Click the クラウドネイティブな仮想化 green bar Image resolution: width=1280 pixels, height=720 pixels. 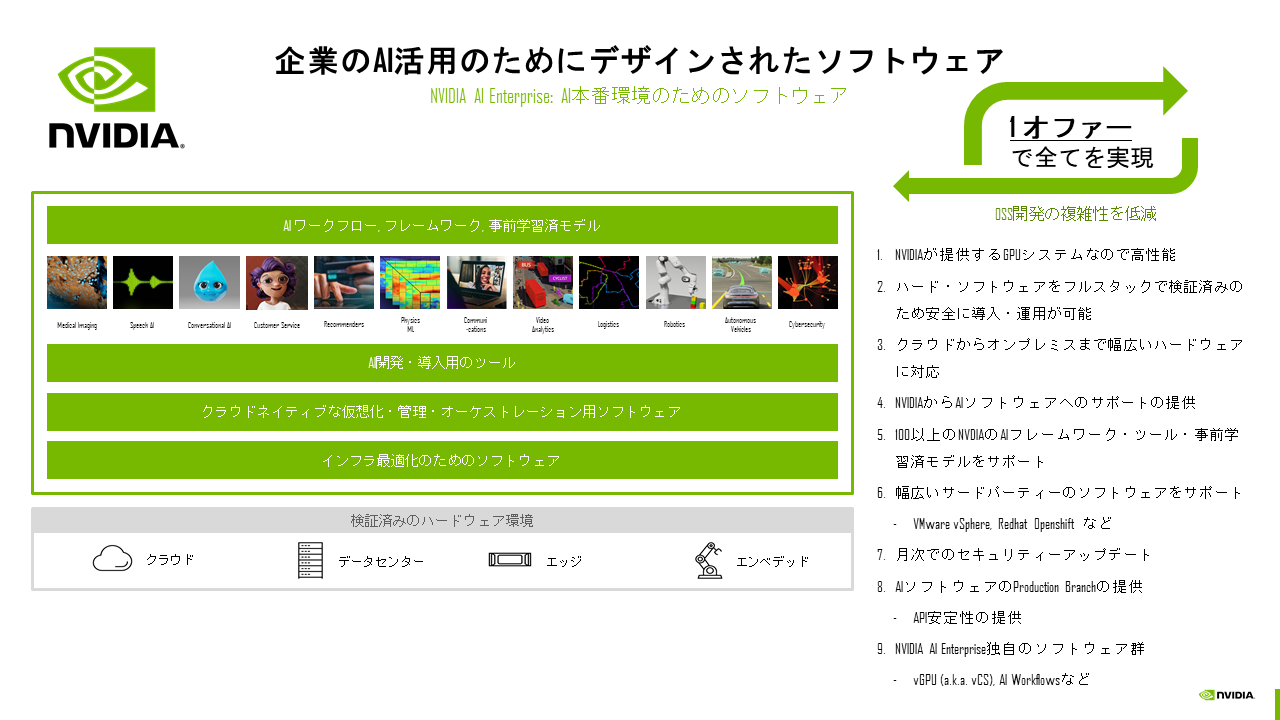tap(442, 412)
